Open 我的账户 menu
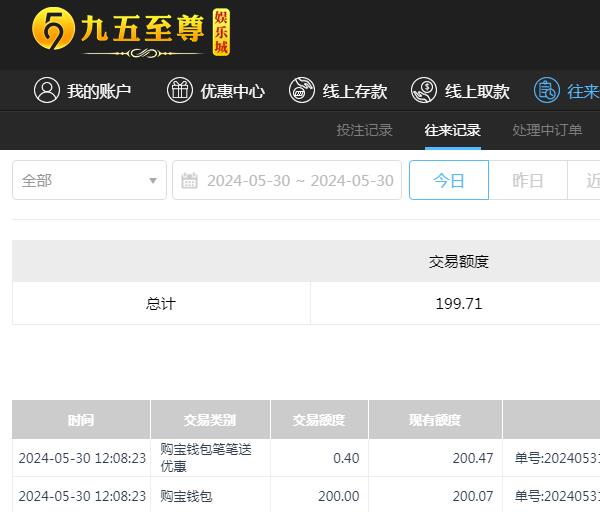Screen dimensions: 600x512 82,91
